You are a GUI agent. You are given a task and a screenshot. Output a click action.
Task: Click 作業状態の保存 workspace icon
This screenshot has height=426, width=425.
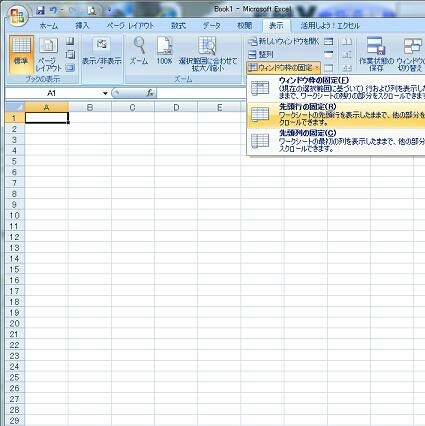tap(376, 54)
